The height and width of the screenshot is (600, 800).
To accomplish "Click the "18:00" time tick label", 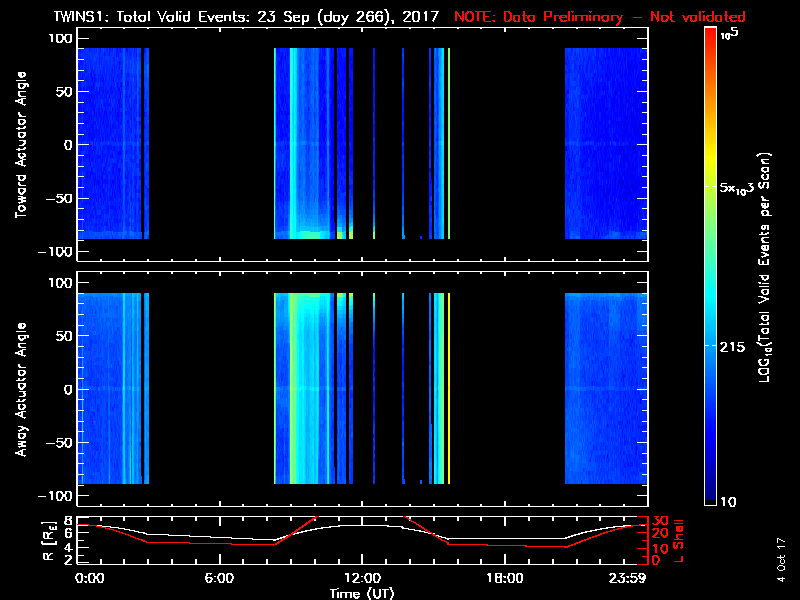I will click(x=505, y=579).
